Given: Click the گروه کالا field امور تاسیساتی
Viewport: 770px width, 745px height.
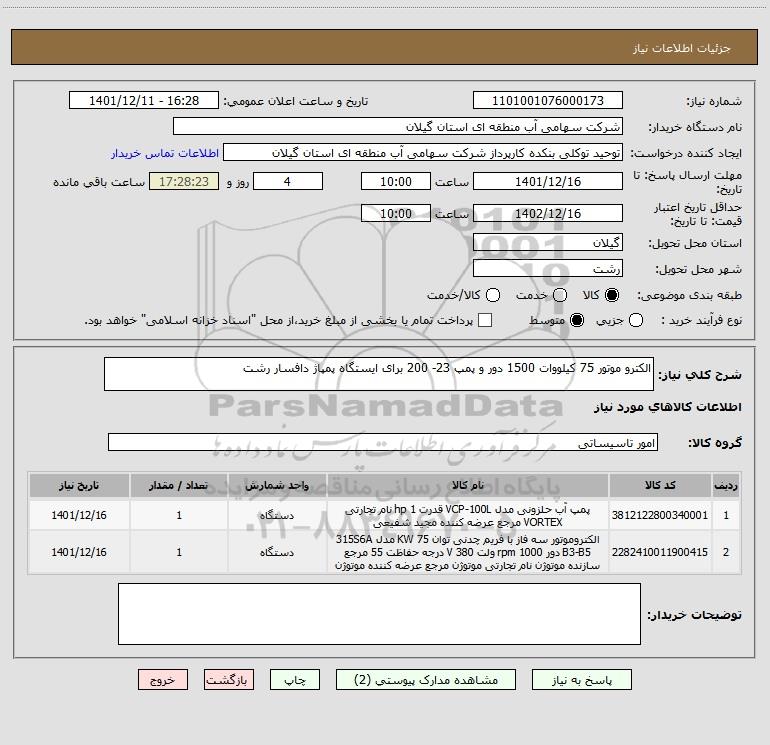Looking at the screenshot, I should (x=383, y=442).
